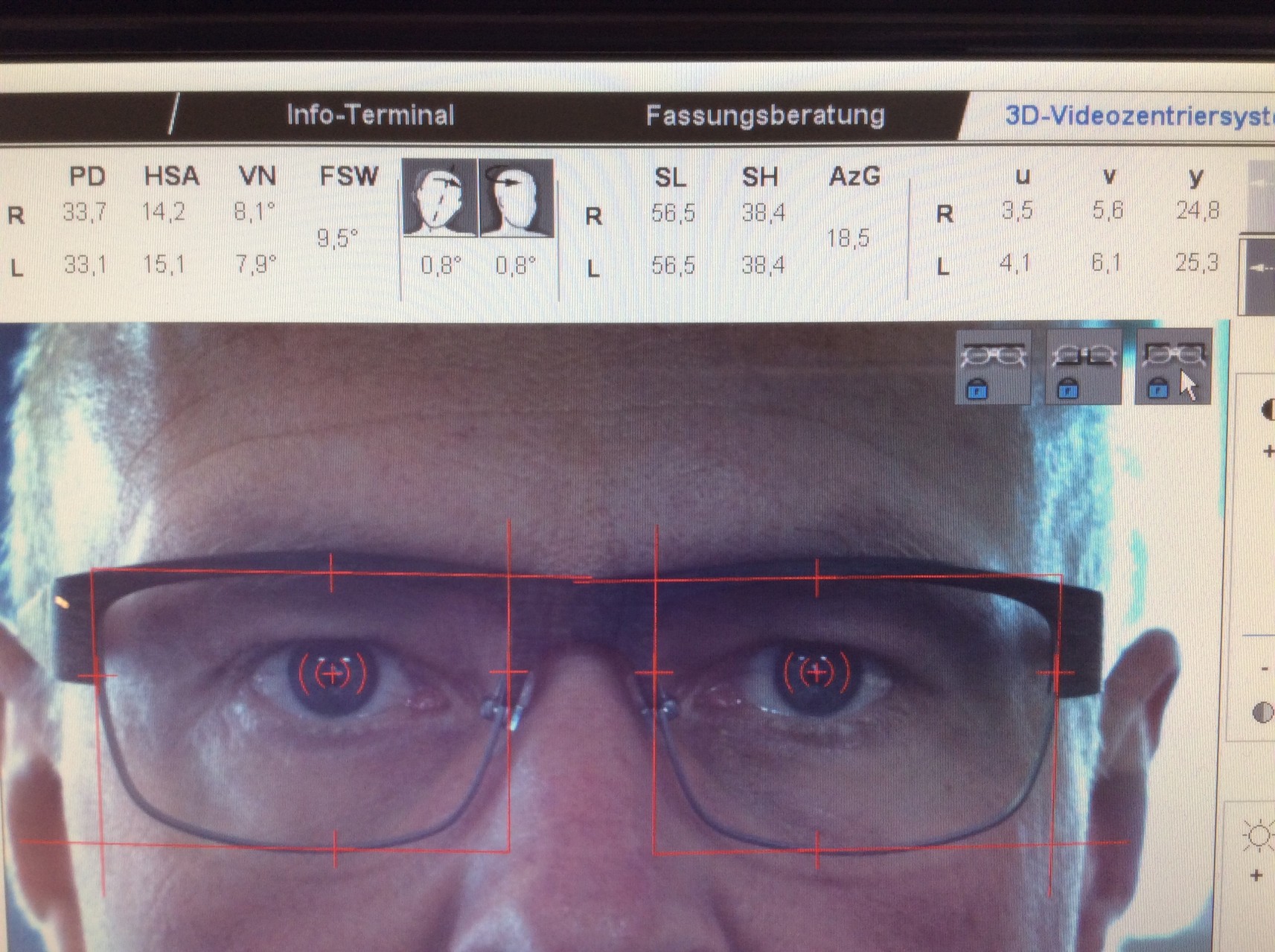Select the middle frame type icon with lock
This screenshot has width=1275, height=952.
click(1083, 367)
